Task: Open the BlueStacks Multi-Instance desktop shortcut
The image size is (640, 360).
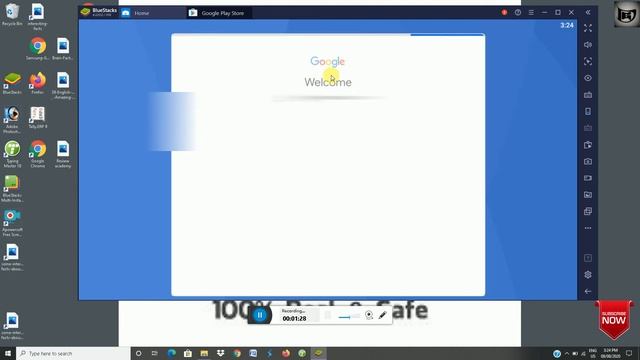Action: click(x=12, y=189)
